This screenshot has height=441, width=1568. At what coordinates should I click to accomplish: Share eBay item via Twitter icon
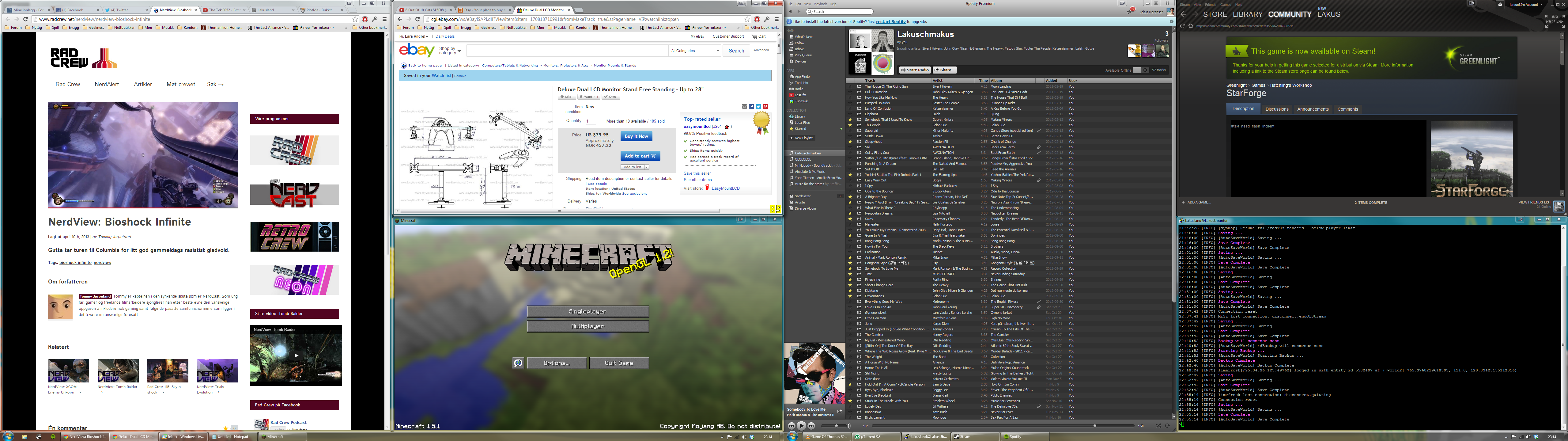758,107
